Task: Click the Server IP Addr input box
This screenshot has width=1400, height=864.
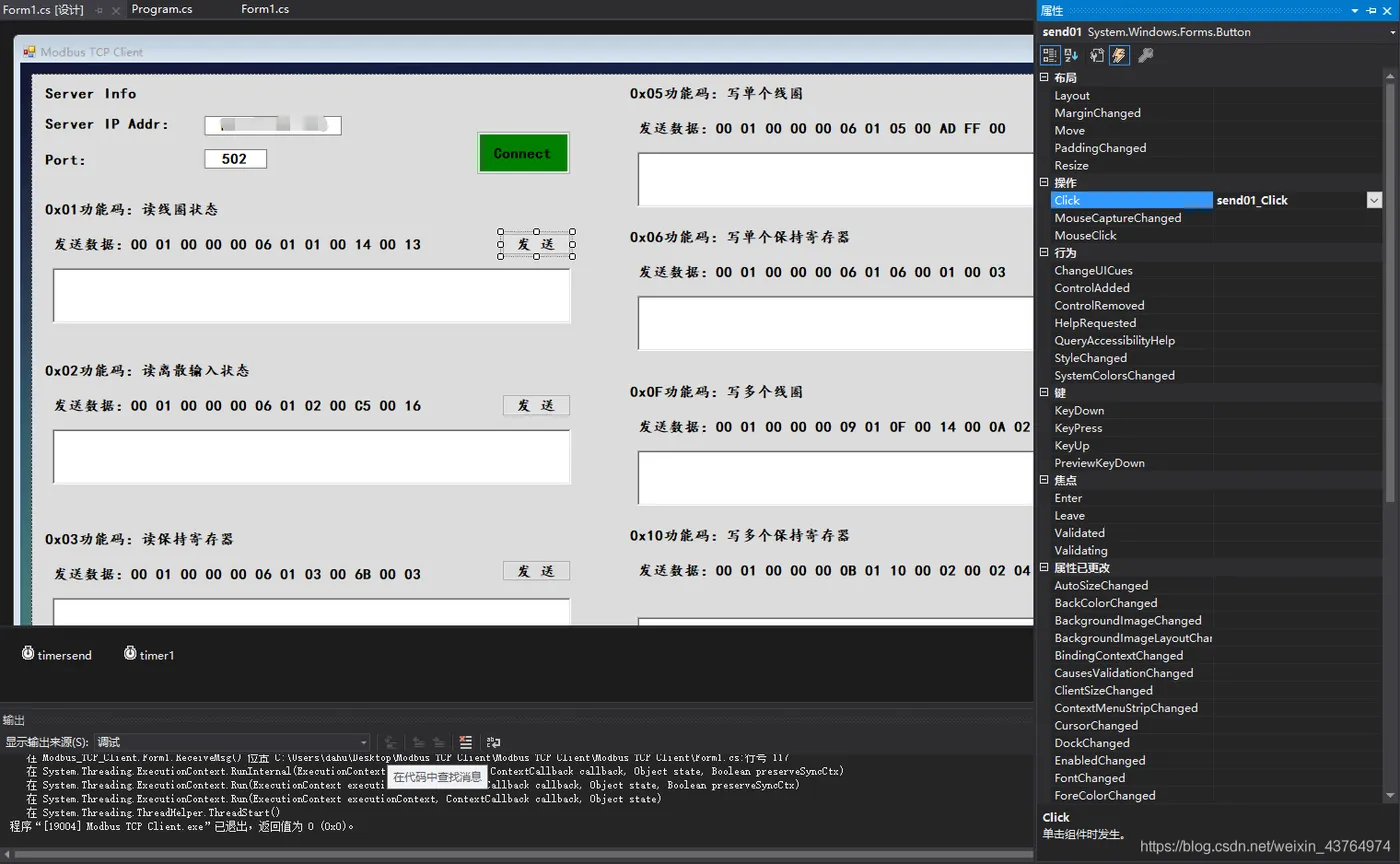Action: [x=273, y=125]
